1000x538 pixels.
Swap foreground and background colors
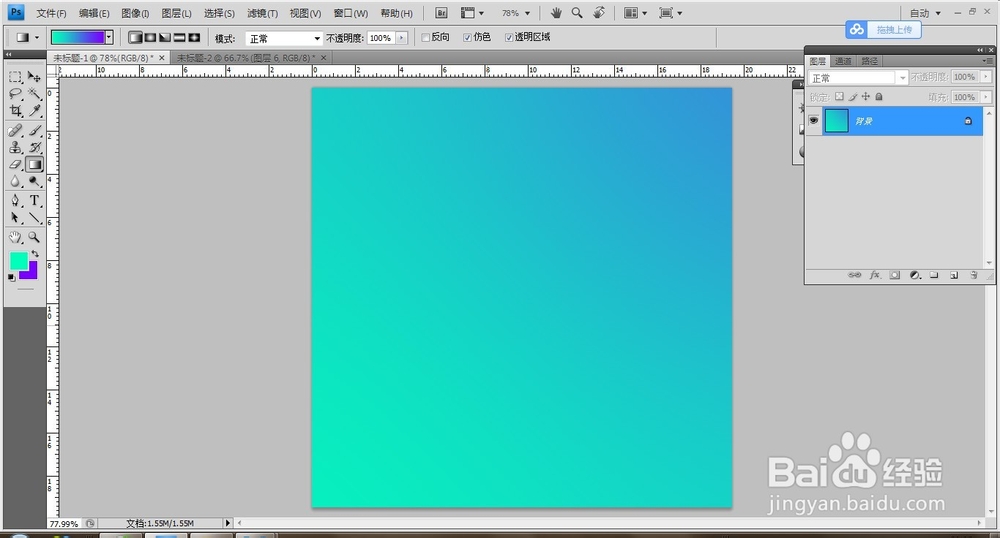tap(35, 254)
